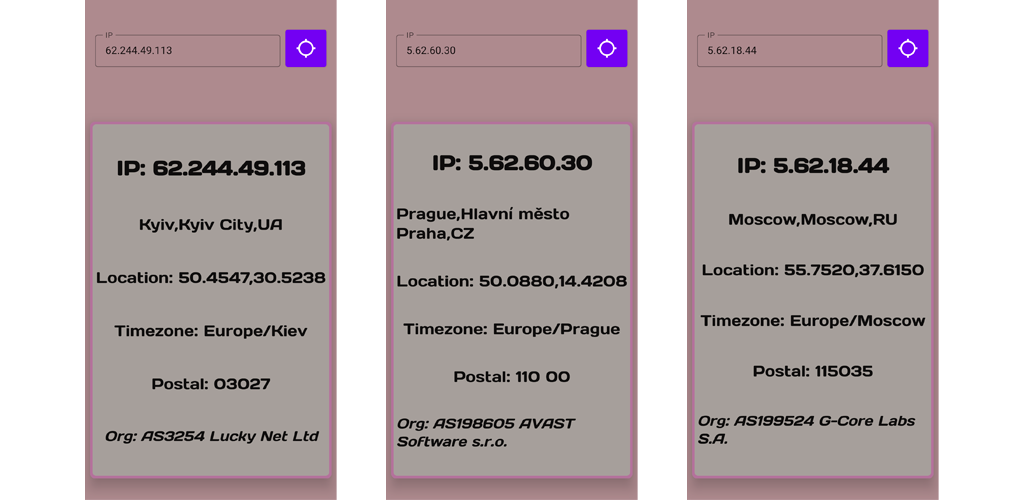Click Timezone: Europe/Prague line
This screenshot has width=1024, height=500.
pos(512,329)
